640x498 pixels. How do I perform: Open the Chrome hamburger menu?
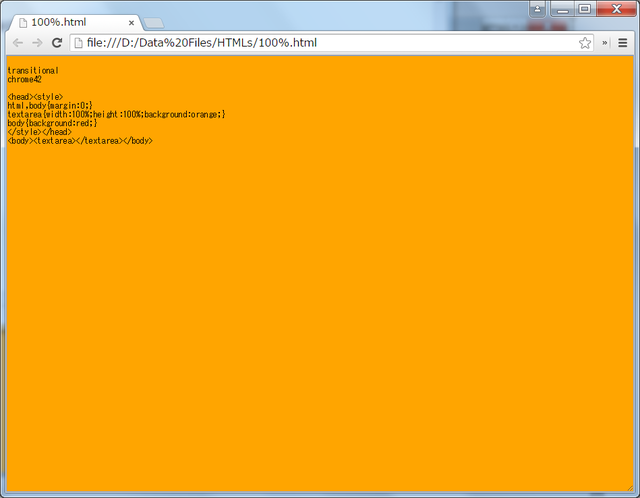tap(622, 43)
